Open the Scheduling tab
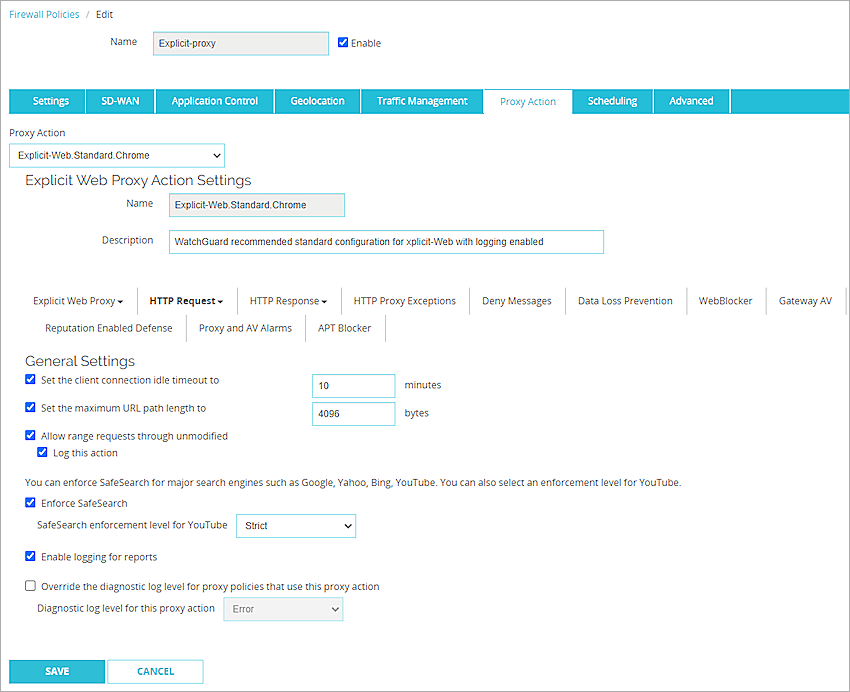The image size is (850, 692). (x=611, y=101)
